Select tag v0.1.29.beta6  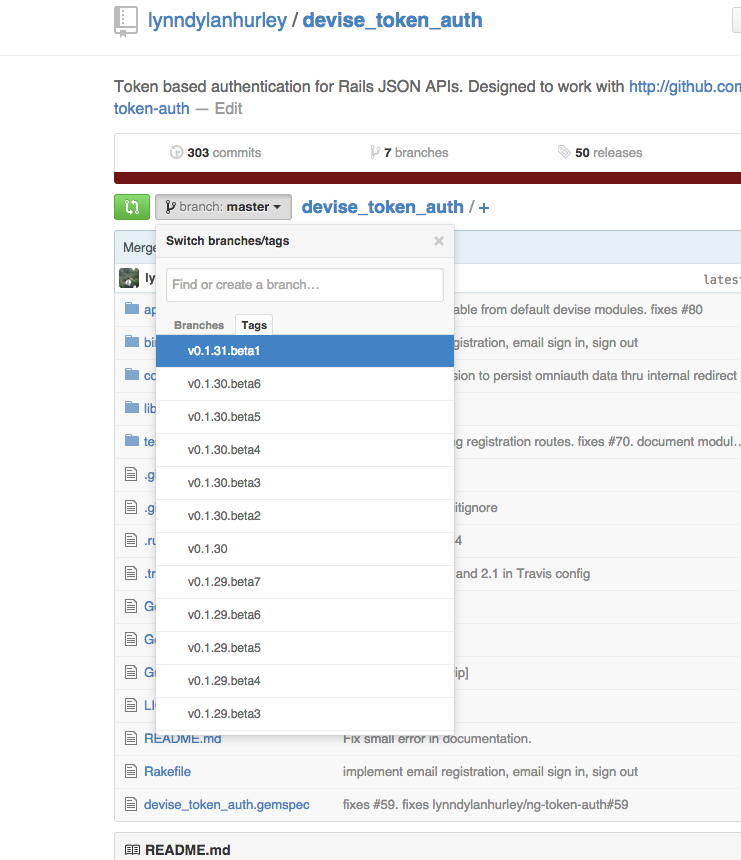click(x=305, y=615)
